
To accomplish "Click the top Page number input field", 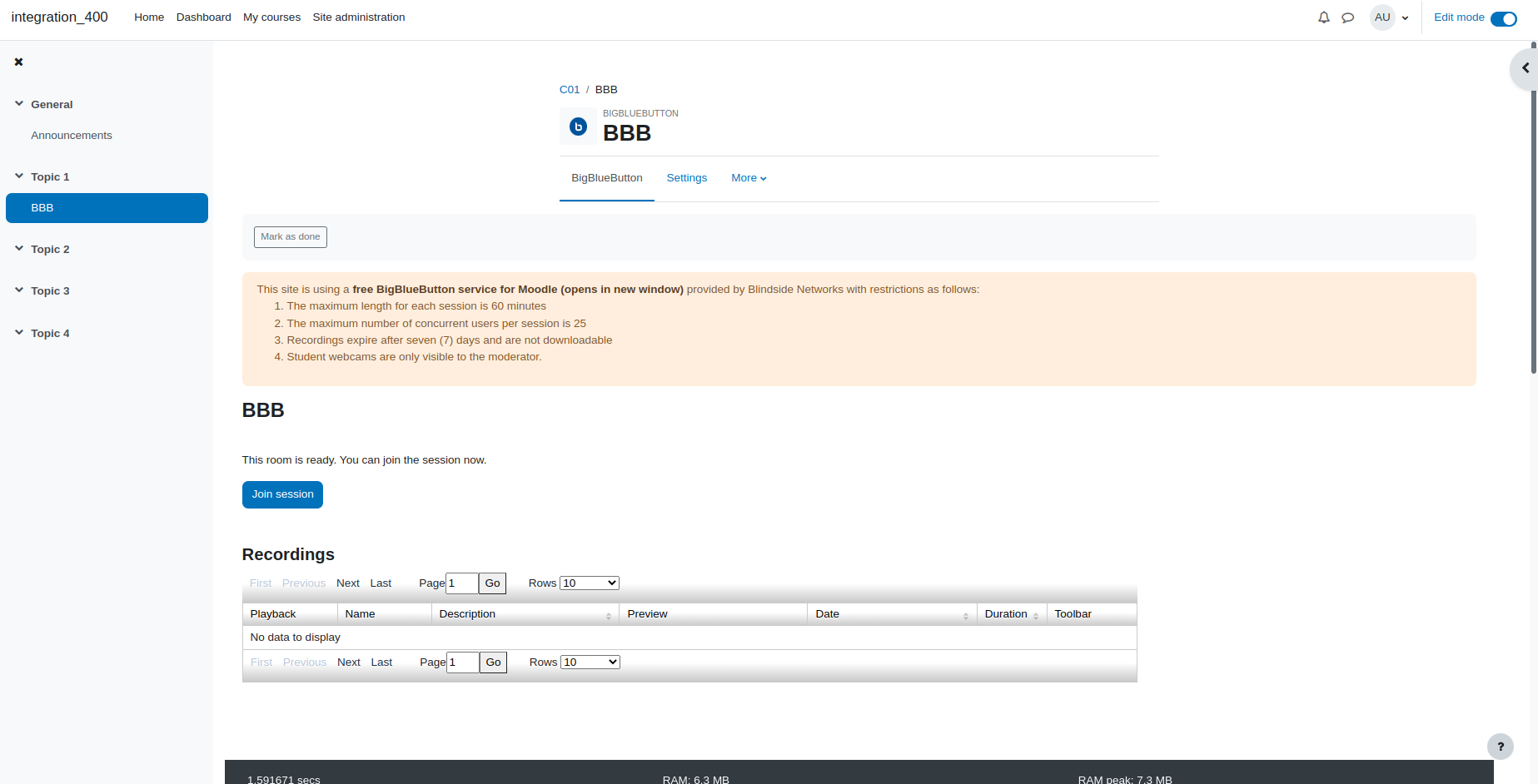I will 462,583.
